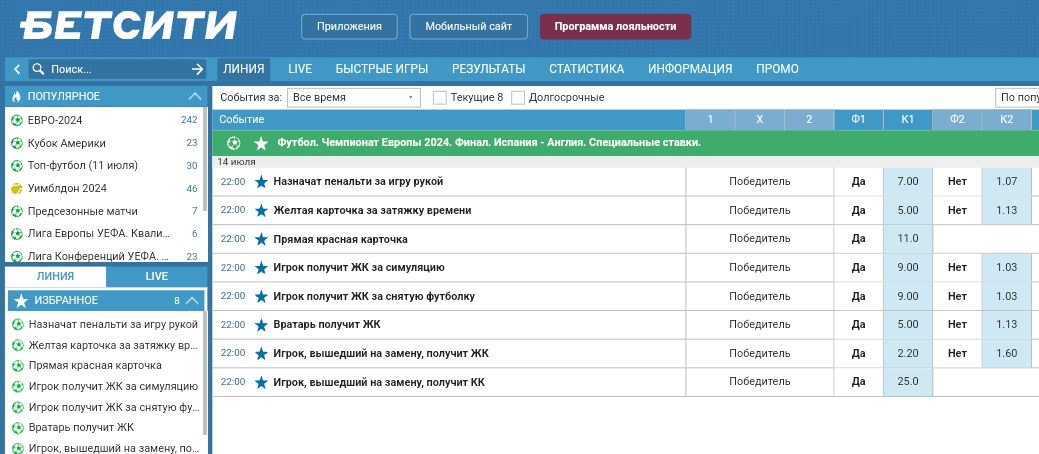The image size is (1039, 454).
Task: Click the Мобильный сайт button
Action: click(x=468, y=27)
